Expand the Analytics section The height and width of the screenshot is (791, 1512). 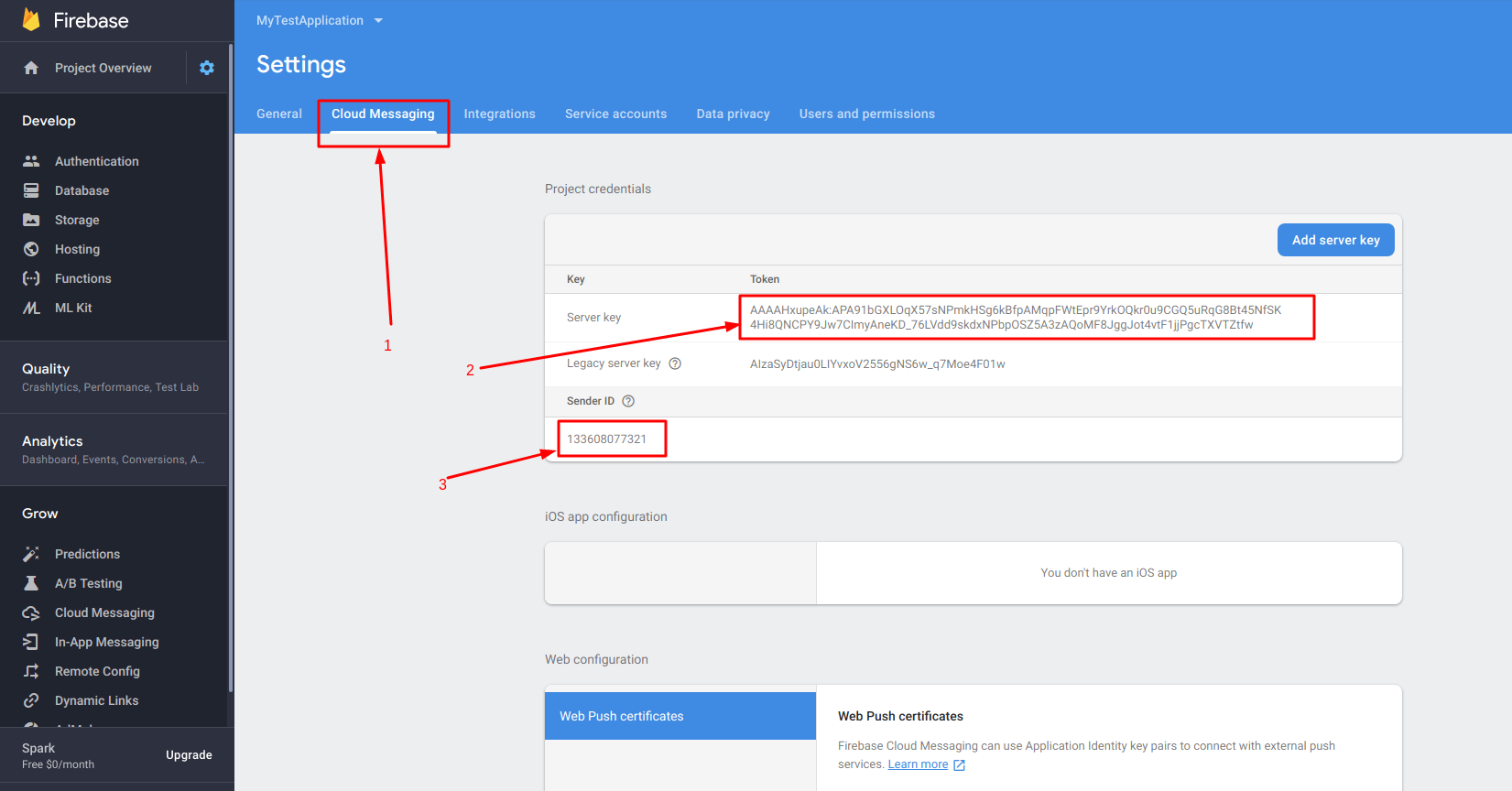[x=114, y=450]
